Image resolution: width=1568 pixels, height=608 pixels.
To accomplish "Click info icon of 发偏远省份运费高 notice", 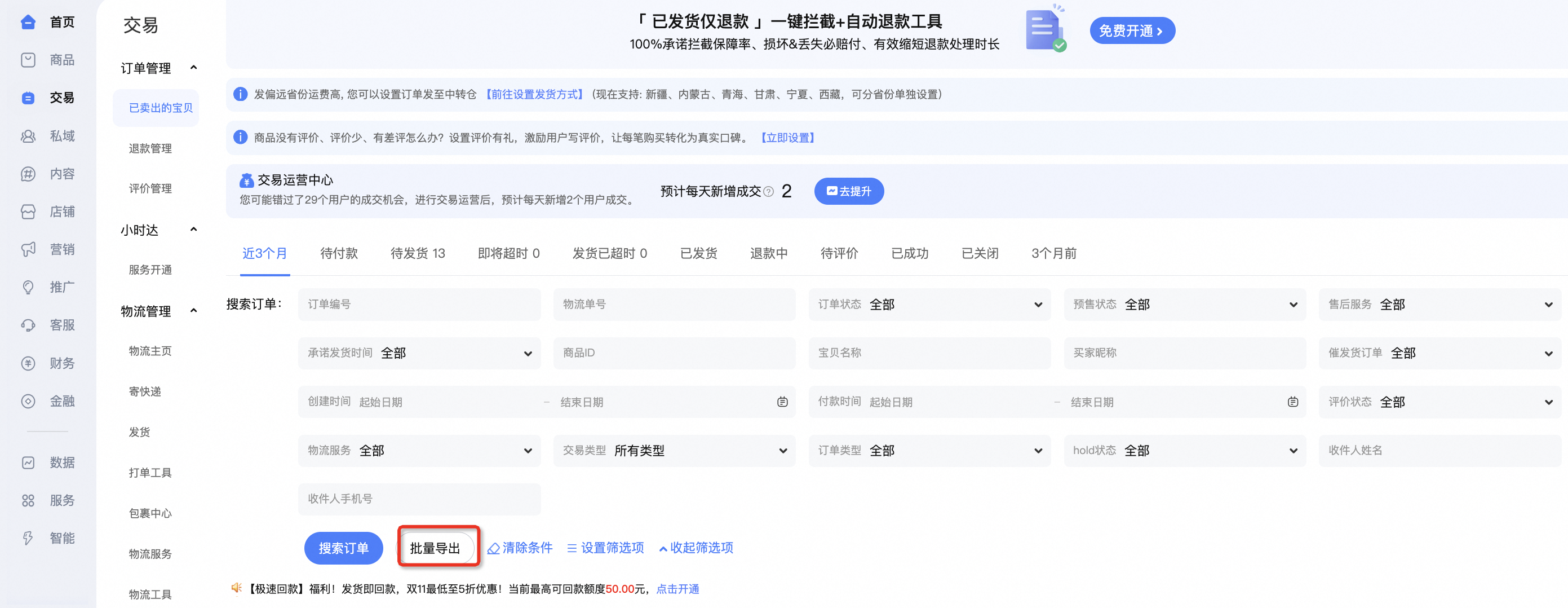I will tap(241, 94).
